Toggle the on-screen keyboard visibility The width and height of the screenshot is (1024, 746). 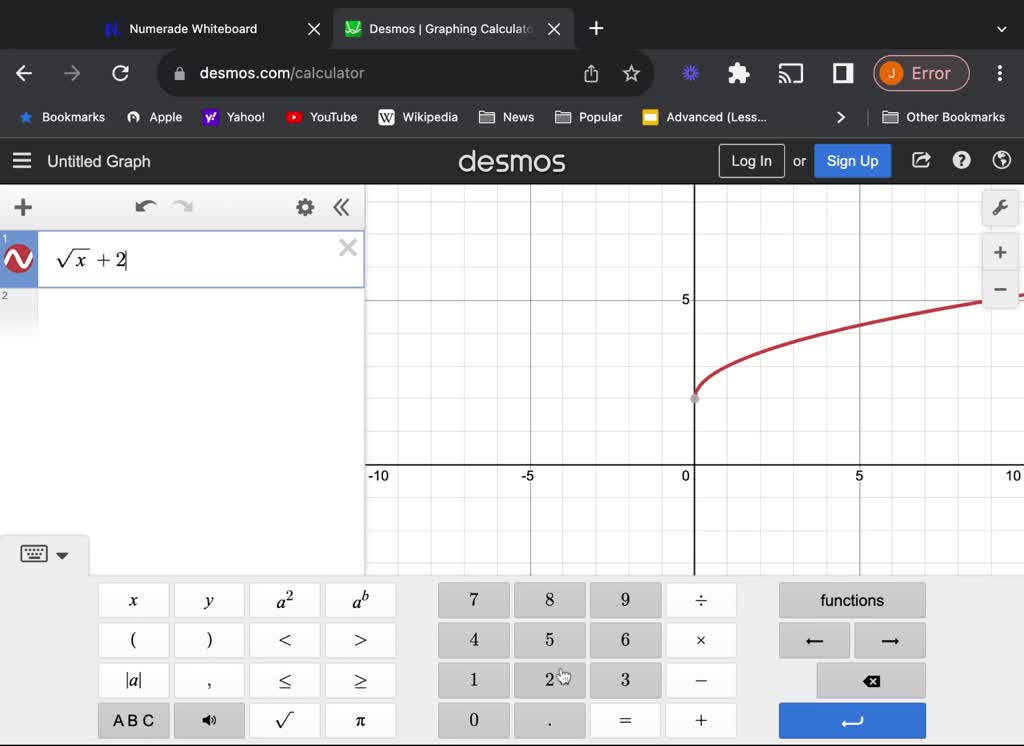click(x=33, y=554)
